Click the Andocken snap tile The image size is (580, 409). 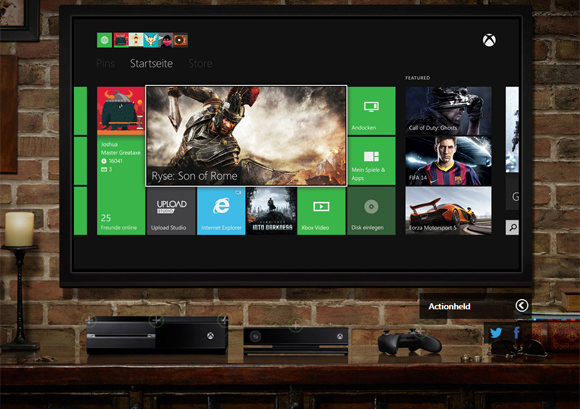(371, 111)
